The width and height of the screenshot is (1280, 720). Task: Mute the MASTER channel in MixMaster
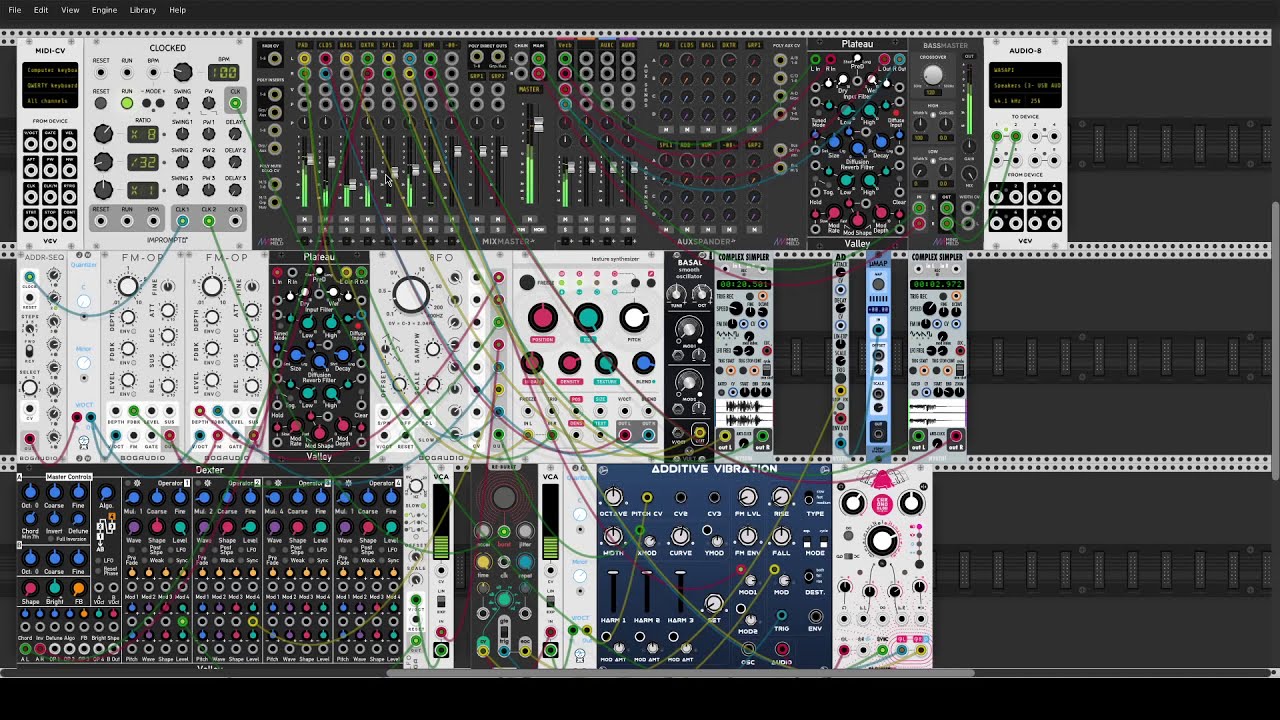coord(529,219)
